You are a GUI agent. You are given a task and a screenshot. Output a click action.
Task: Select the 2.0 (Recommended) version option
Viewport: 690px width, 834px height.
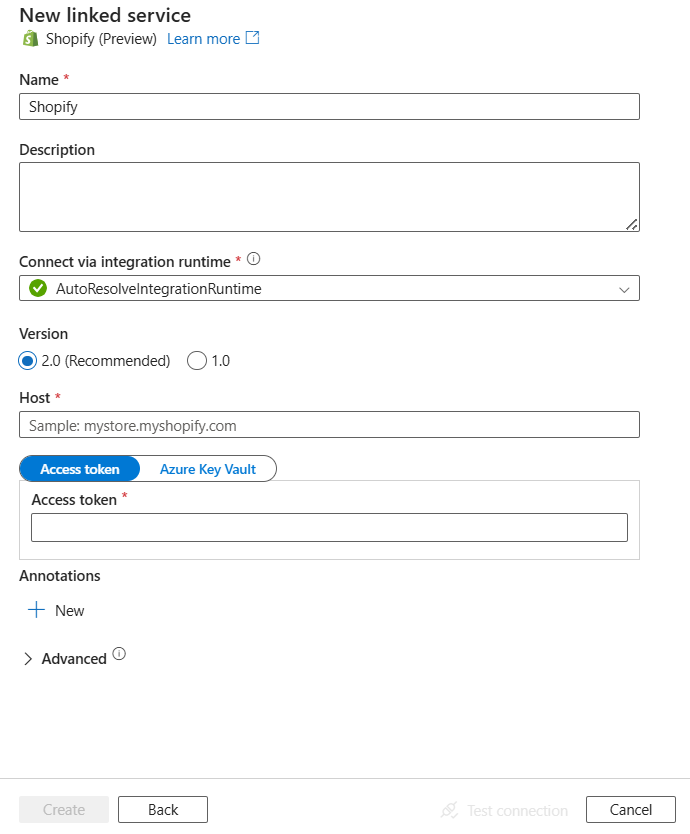point(28,360)
